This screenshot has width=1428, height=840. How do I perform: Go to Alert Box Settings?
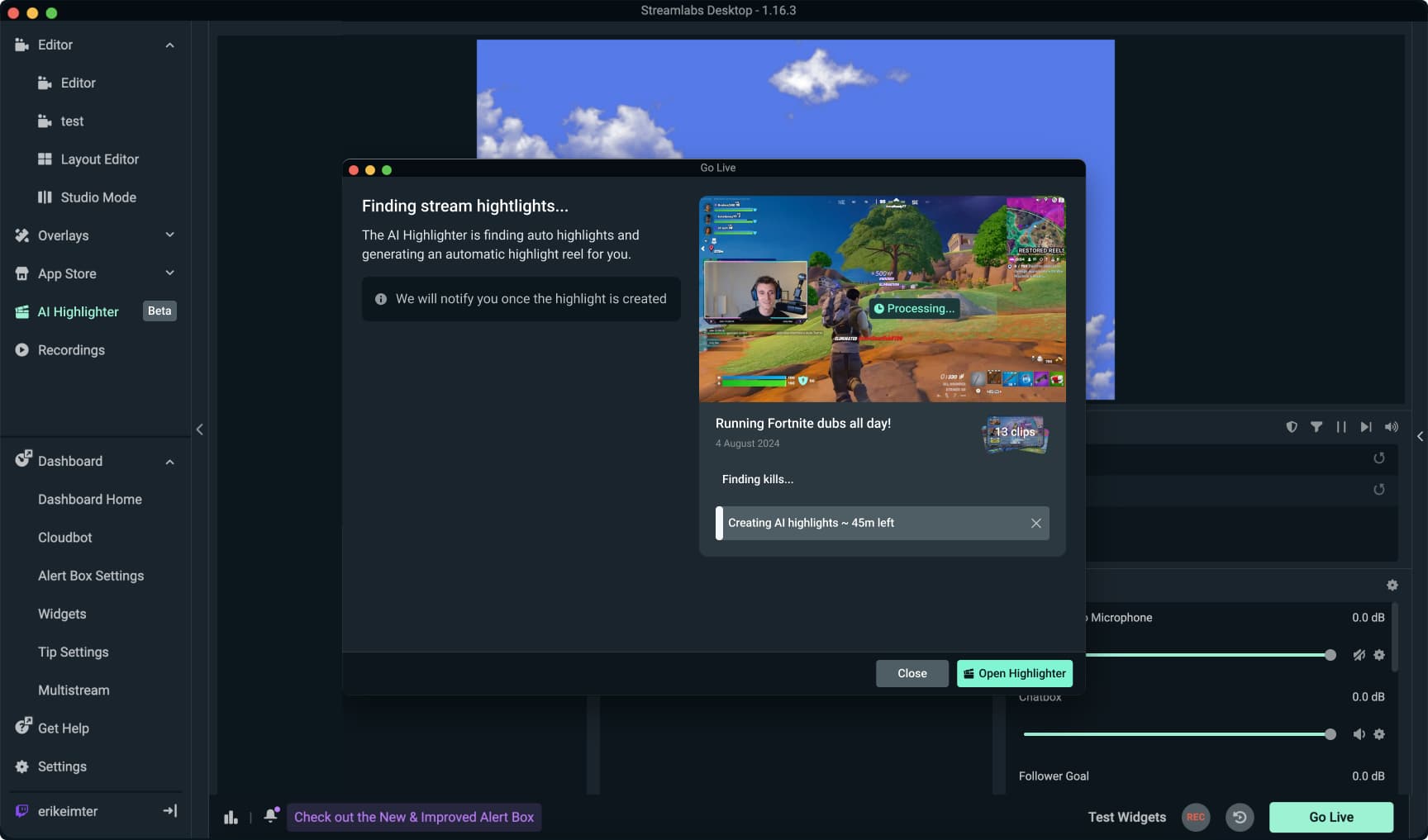(x=91, y=576)
